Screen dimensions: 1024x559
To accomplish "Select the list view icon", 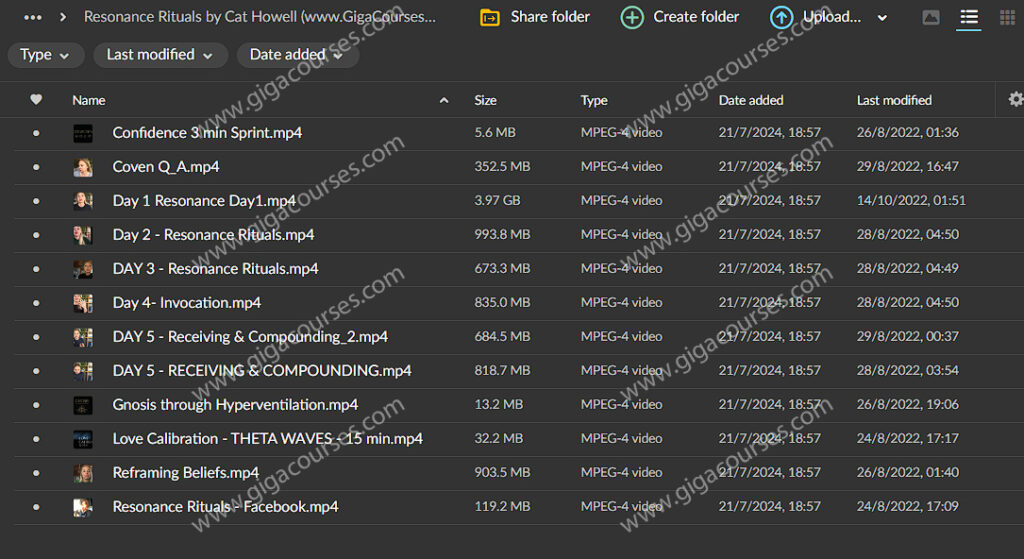I will pos(968,17).
